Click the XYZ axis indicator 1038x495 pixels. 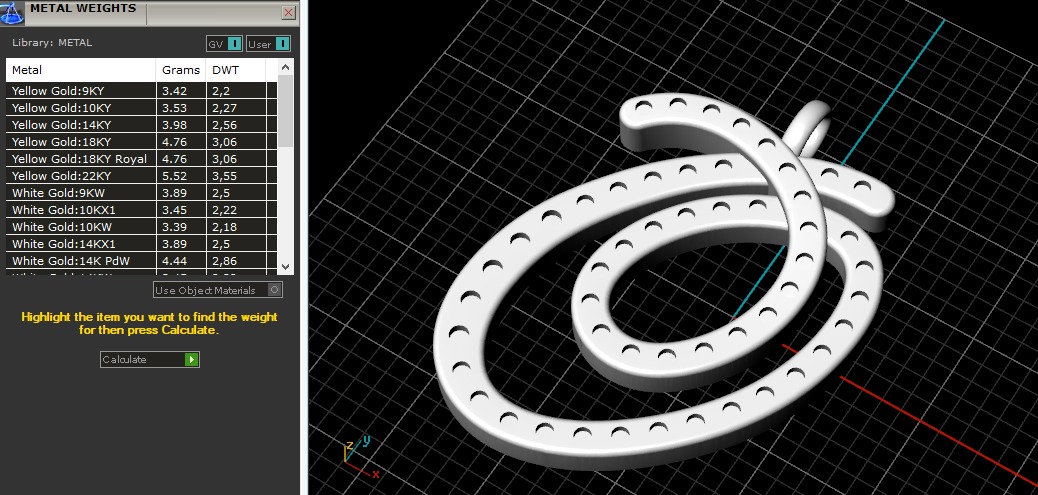tap(361, 457)
